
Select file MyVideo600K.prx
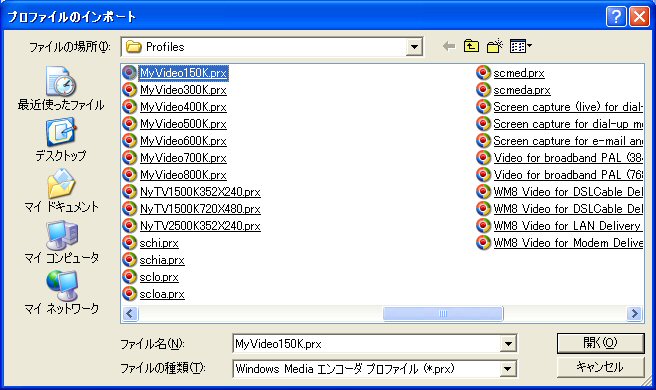pyautogui.click(x=183, y=141)
